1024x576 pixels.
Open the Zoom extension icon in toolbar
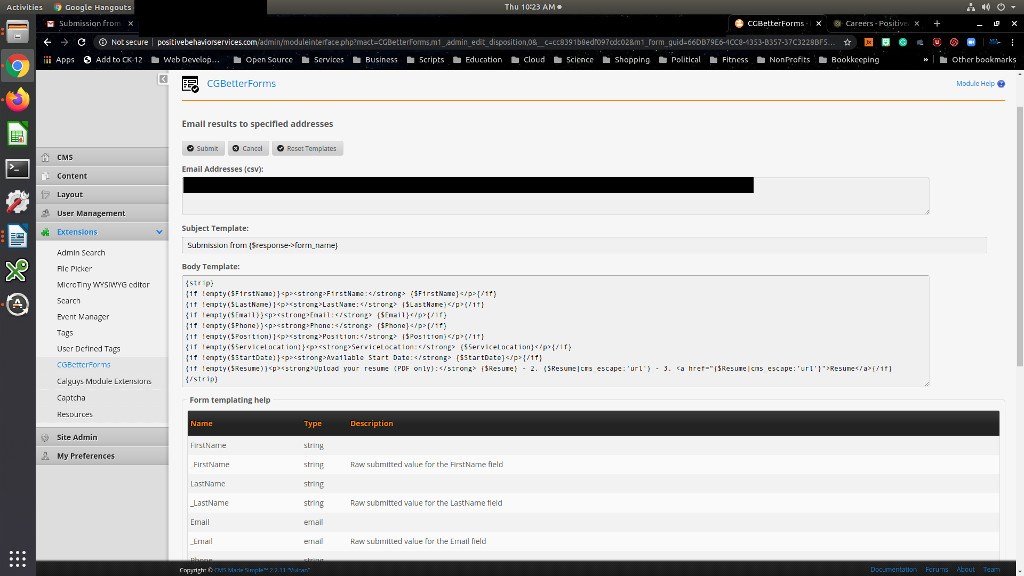click(971, 42)
